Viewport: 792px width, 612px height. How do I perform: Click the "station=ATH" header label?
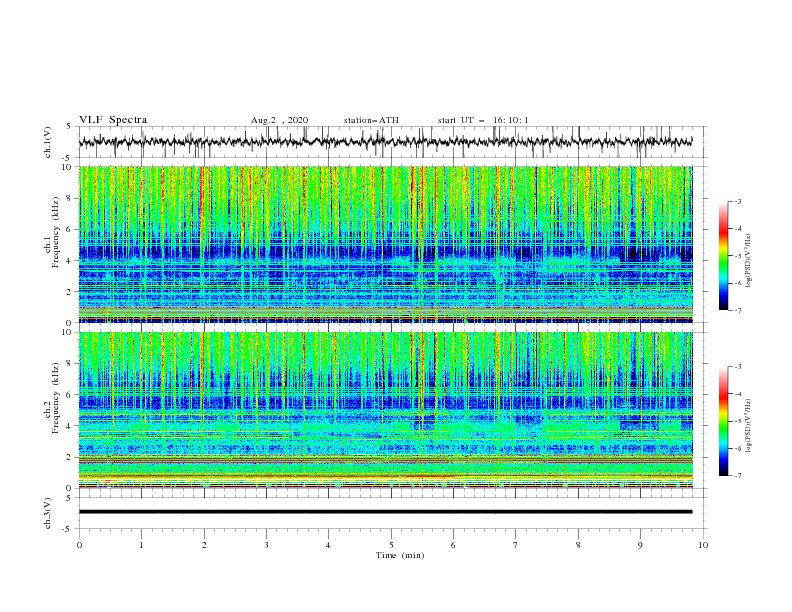point(371,120)
